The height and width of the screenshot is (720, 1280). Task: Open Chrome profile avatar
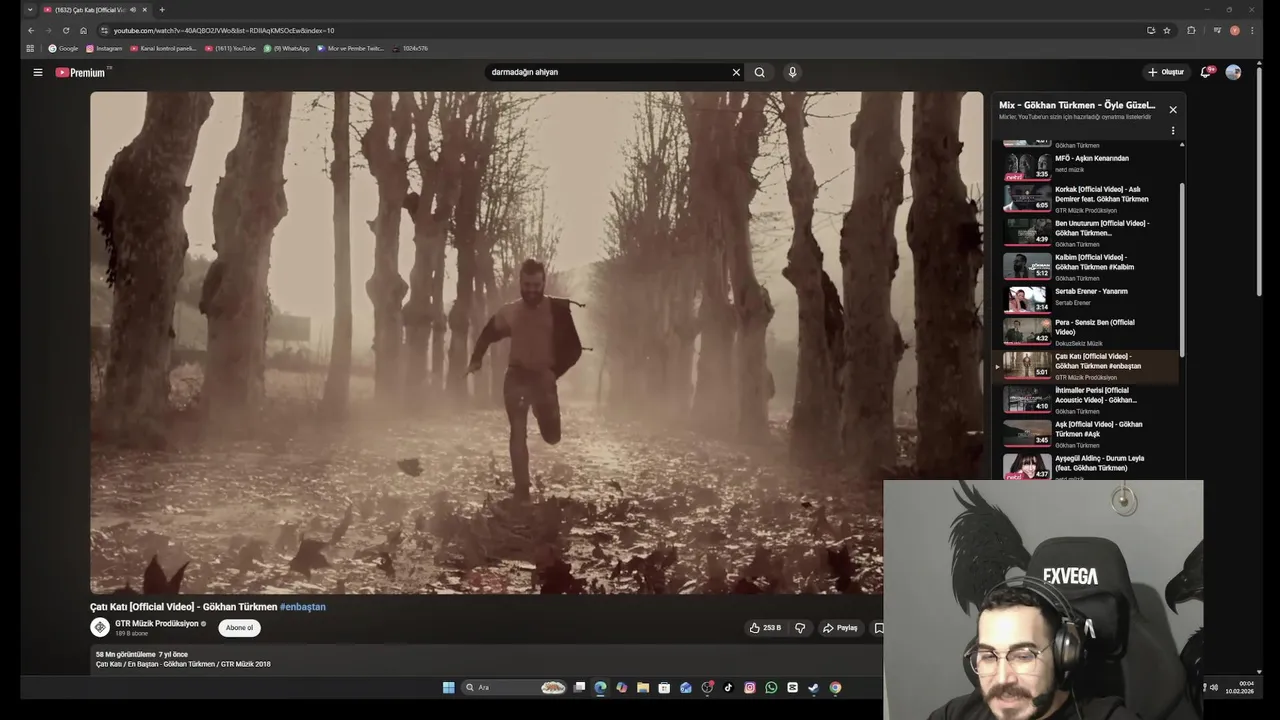(x=1235, y=30)
